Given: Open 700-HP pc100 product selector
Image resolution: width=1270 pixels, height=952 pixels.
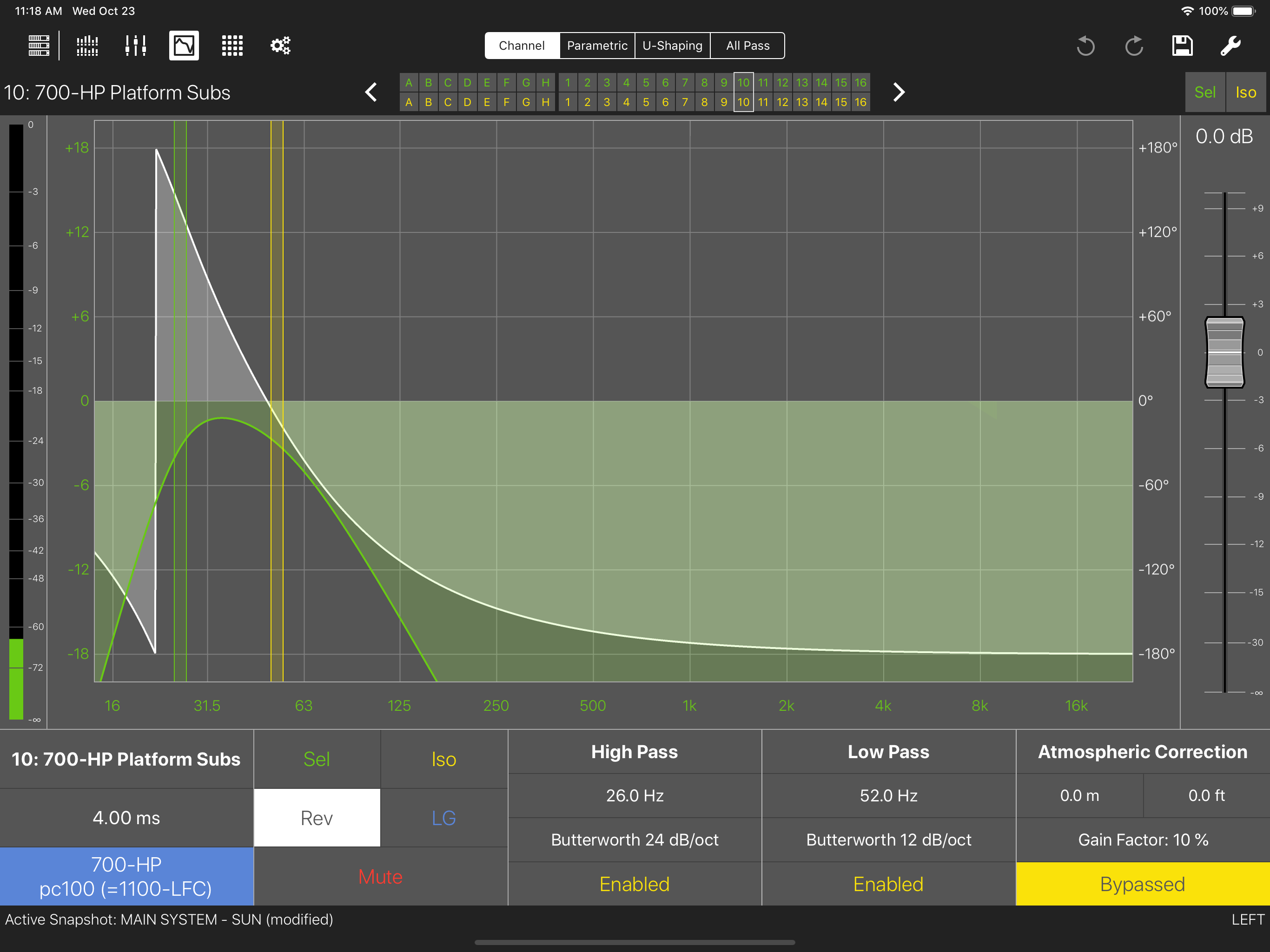Looking at the screenshot, I should (126, 876).
